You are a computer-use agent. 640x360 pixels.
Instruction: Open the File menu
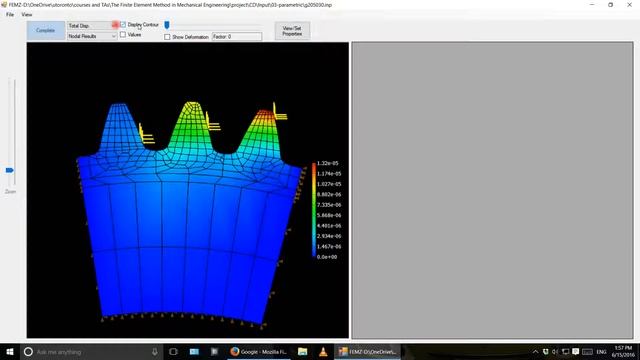10,15
